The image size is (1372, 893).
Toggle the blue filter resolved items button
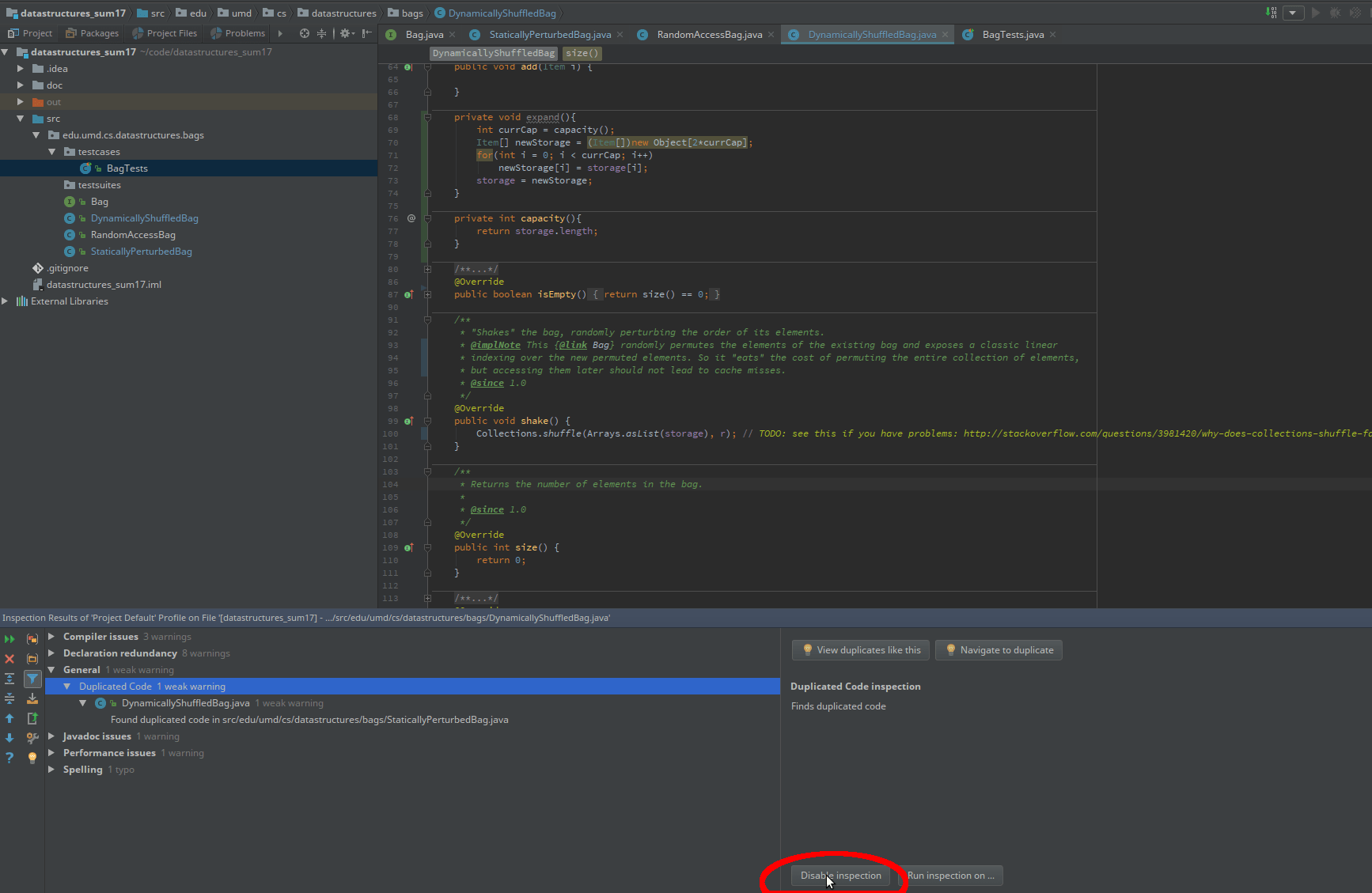coord(32,679)
